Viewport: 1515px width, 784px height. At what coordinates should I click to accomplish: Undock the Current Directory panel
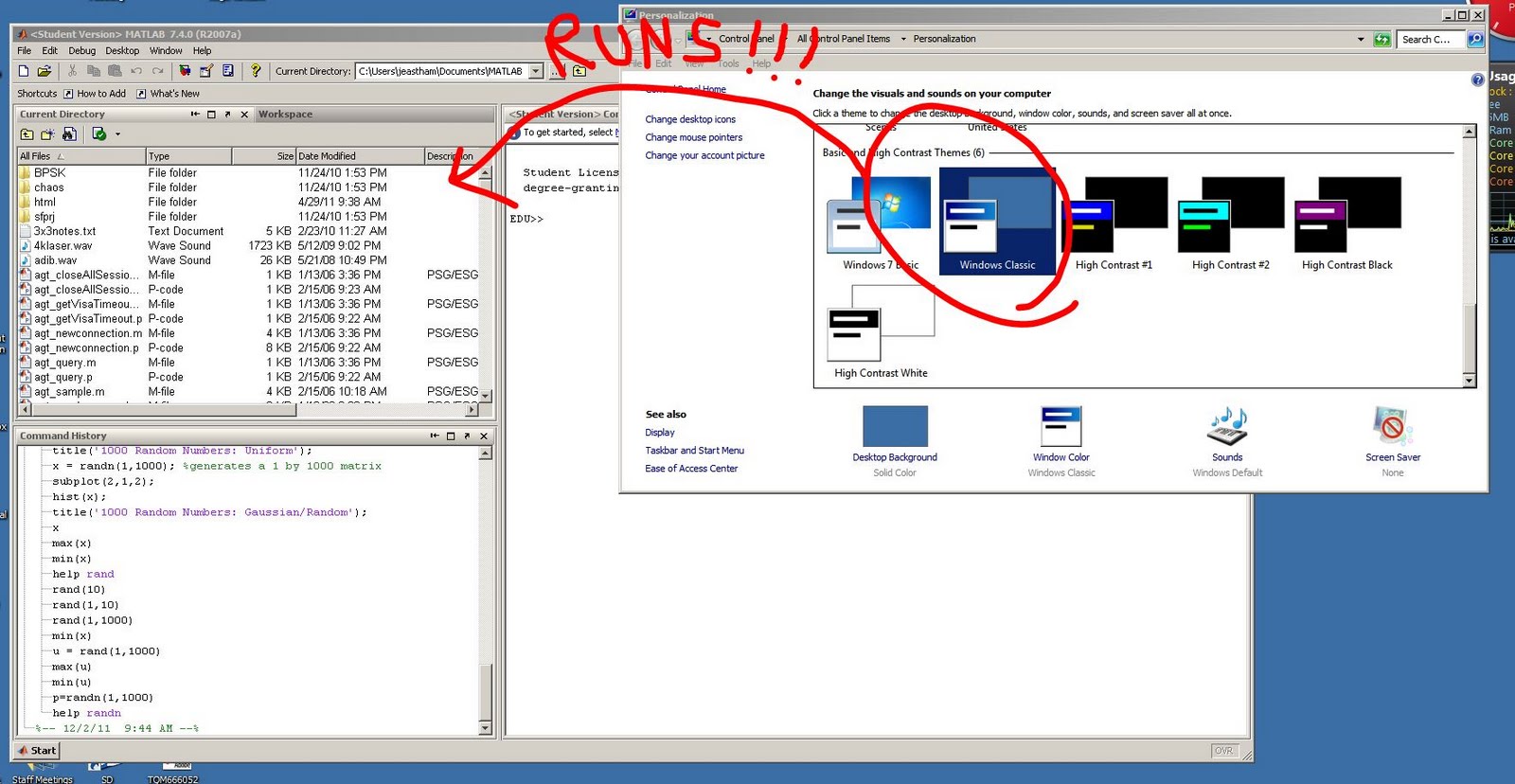click(227, 115)
